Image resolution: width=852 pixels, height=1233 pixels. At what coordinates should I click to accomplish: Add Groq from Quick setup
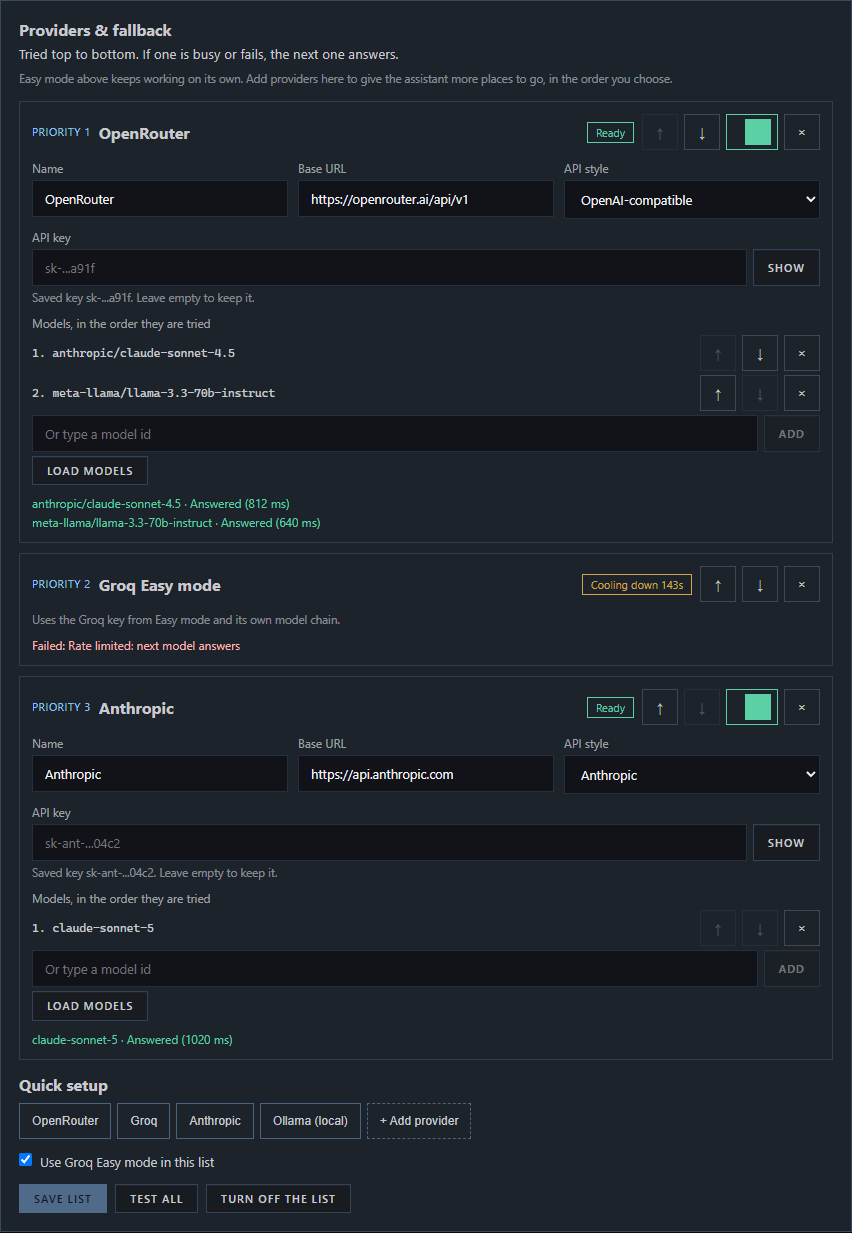(144, 1121)
